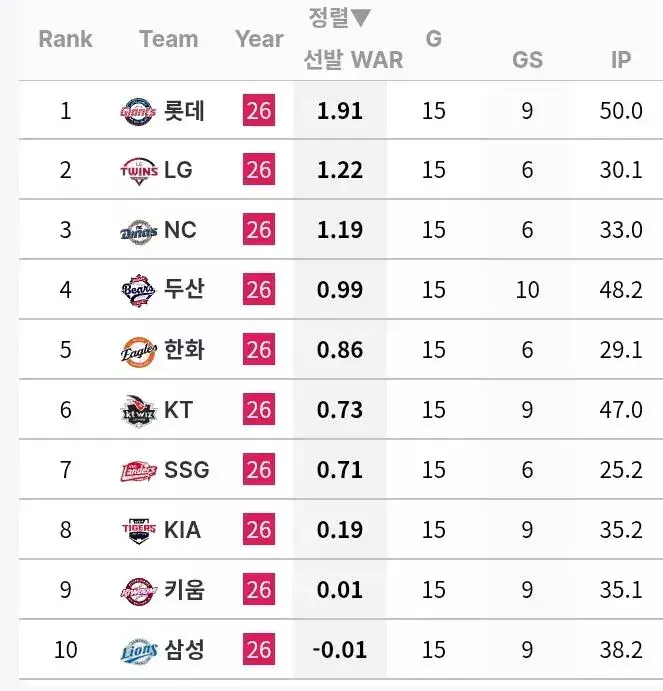Click the Rank column header

point(65,39)
